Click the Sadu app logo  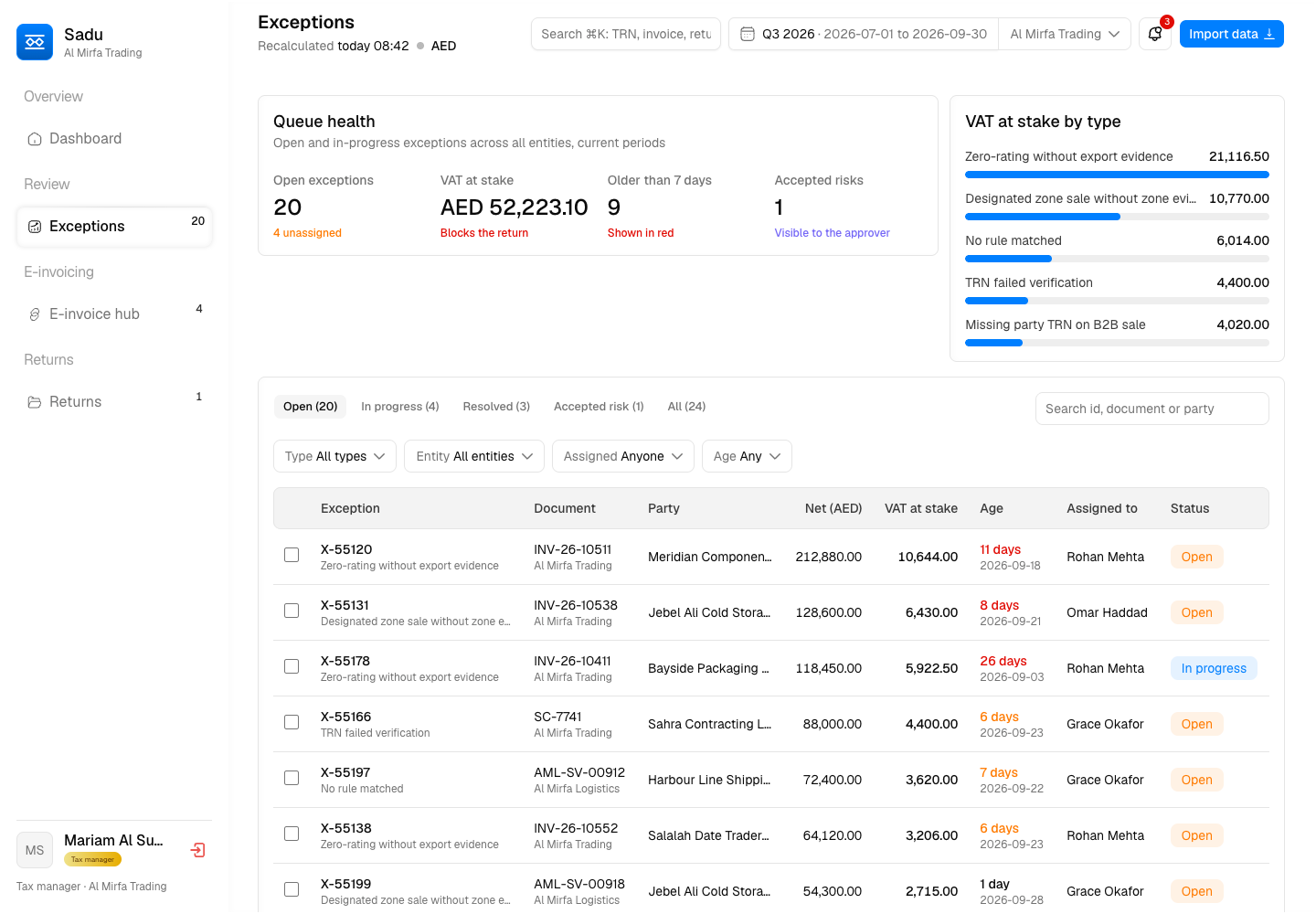point(35,42)
